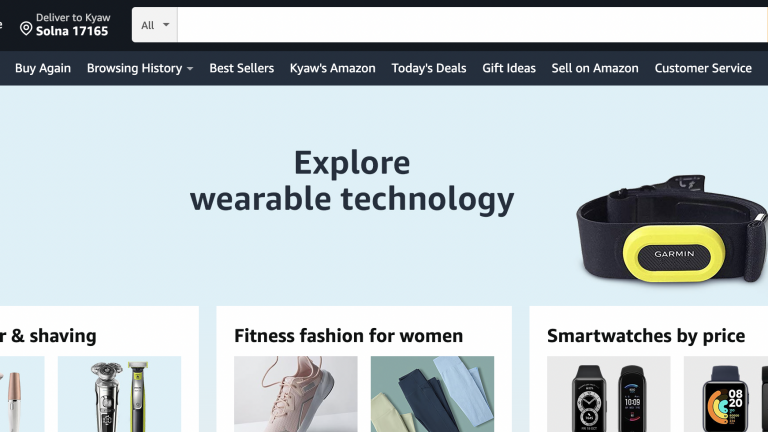Viewport: 768px width, 432px height.
Task: Open Gift Ideas
Action: pos(509,68)
